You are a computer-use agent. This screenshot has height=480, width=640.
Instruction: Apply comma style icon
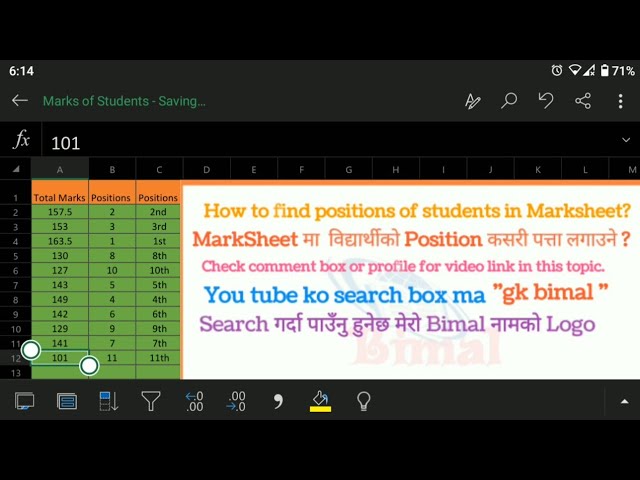(x=278, y=402)
